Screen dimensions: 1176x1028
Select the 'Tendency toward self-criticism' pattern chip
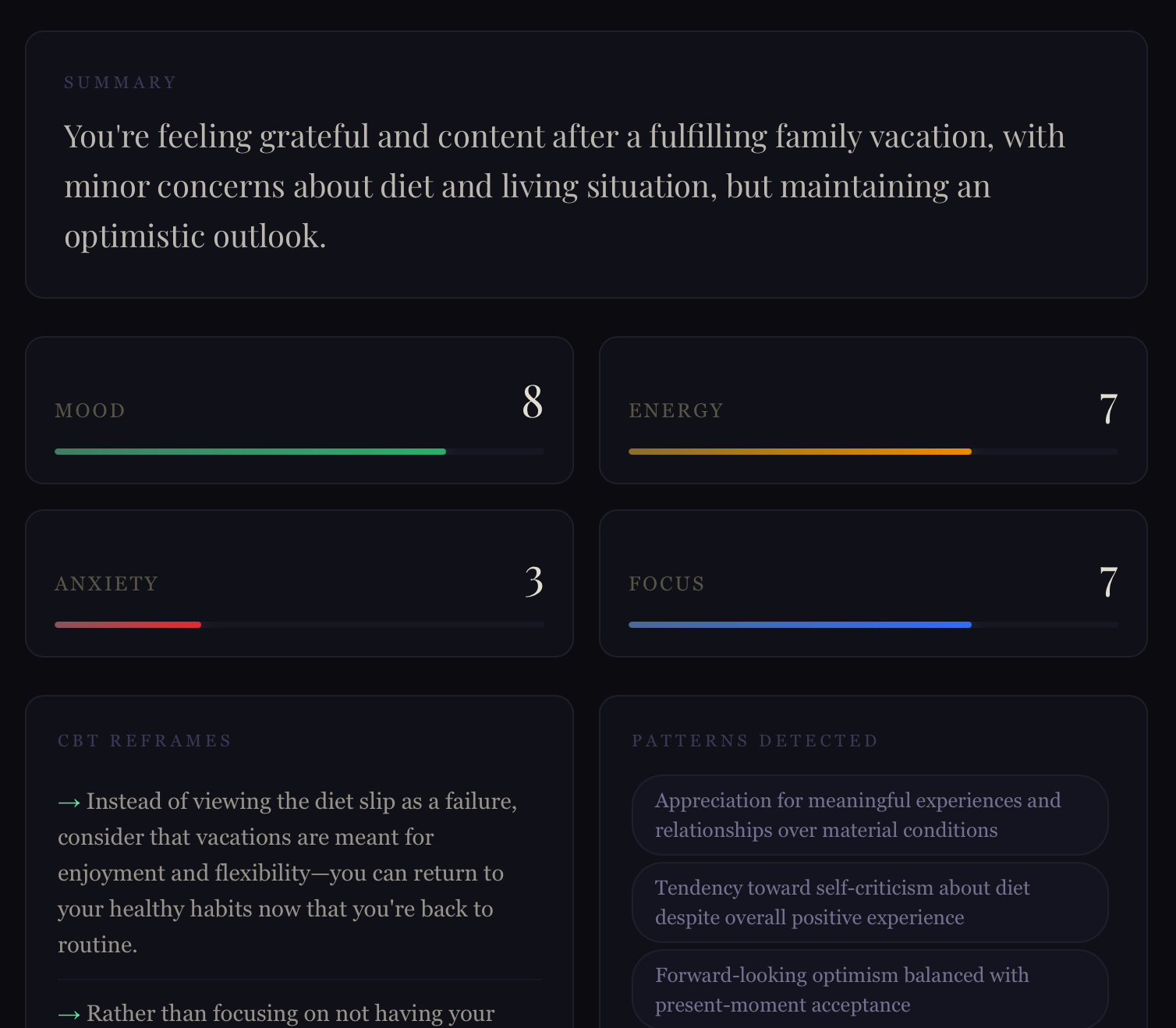coord(870,902)
